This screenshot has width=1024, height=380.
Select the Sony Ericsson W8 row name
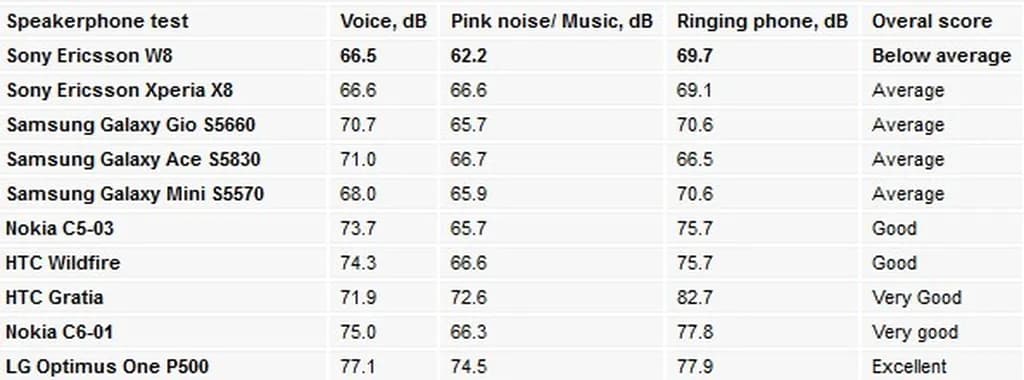[89, 55]
